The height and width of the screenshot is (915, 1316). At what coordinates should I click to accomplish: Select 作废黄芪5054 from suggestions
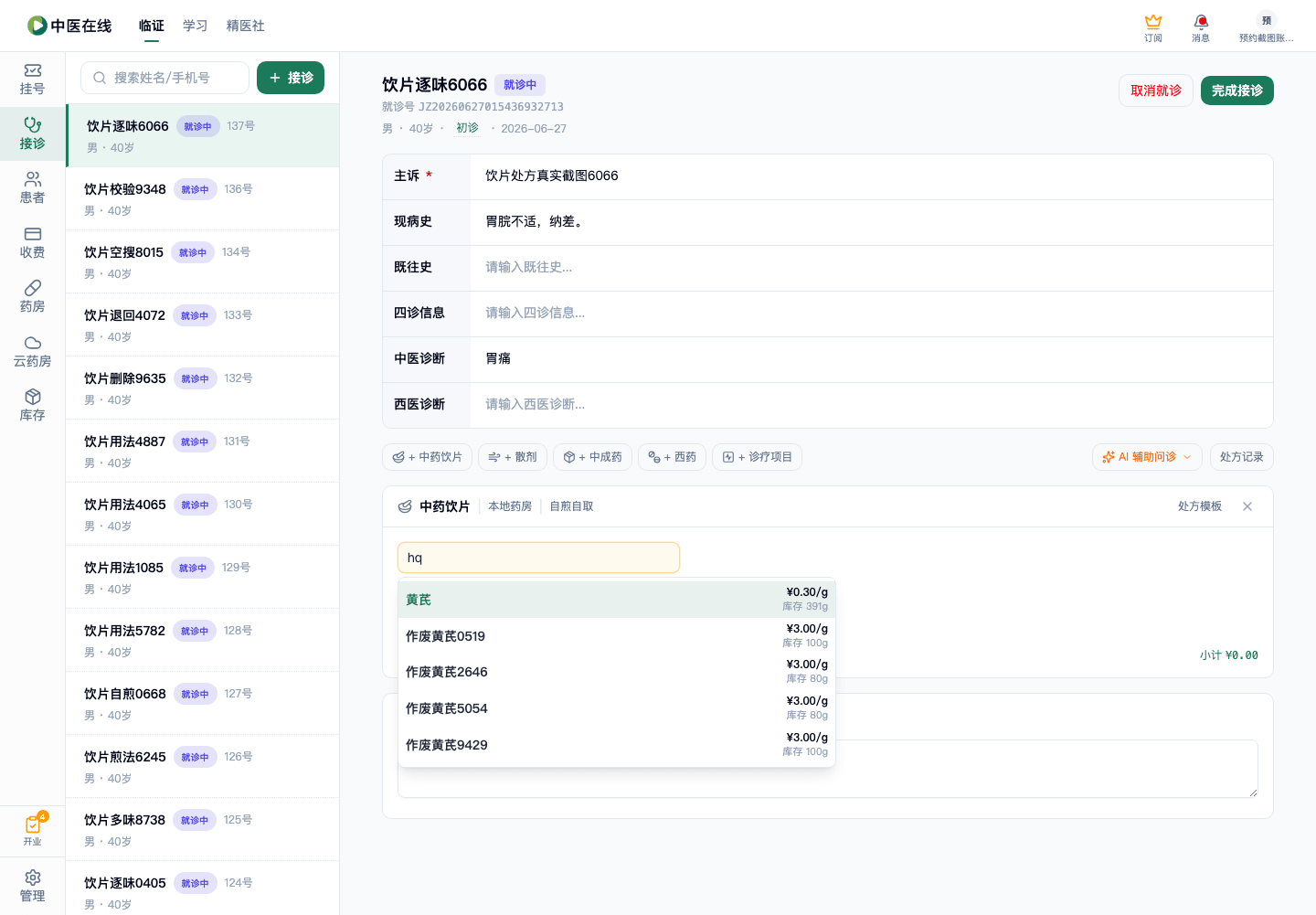click(617, 708)
